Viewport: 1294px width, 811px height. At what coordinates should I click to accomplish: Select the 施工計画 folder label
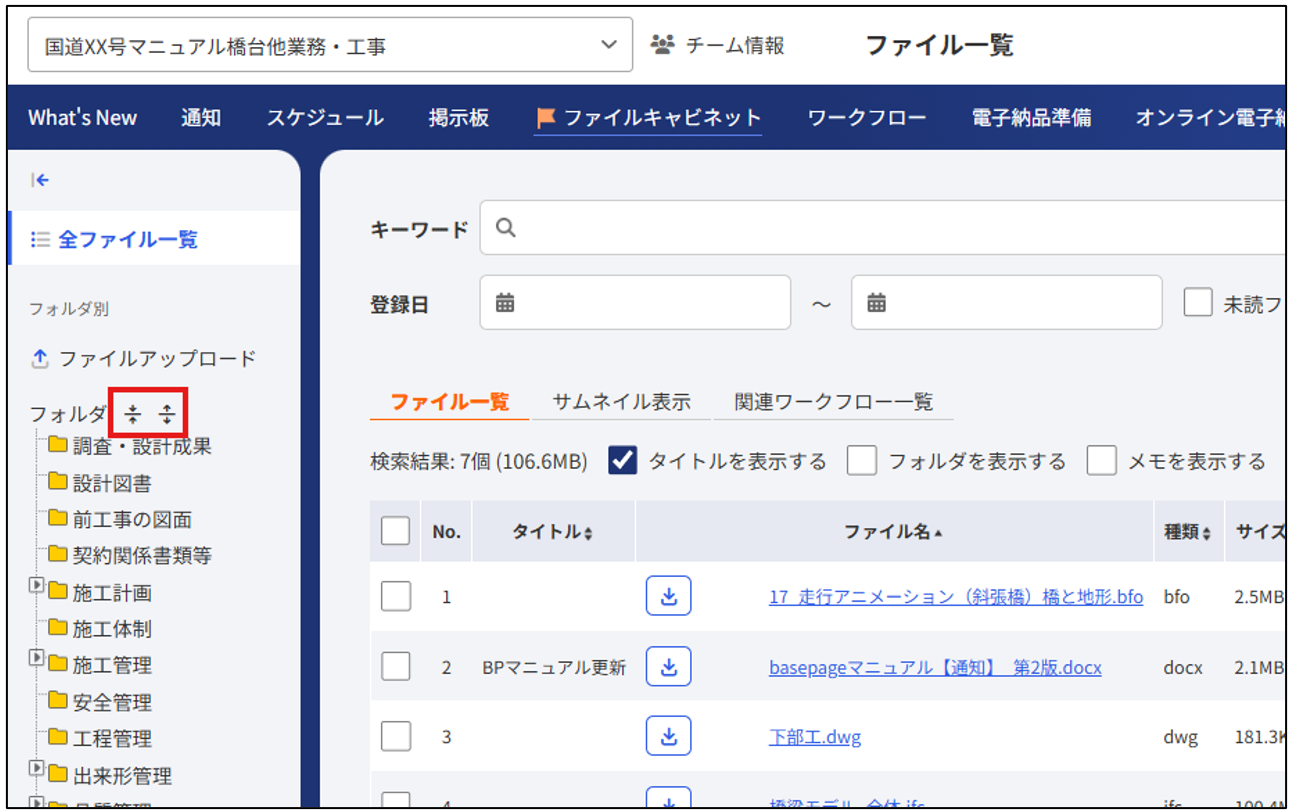click(112, 593)
